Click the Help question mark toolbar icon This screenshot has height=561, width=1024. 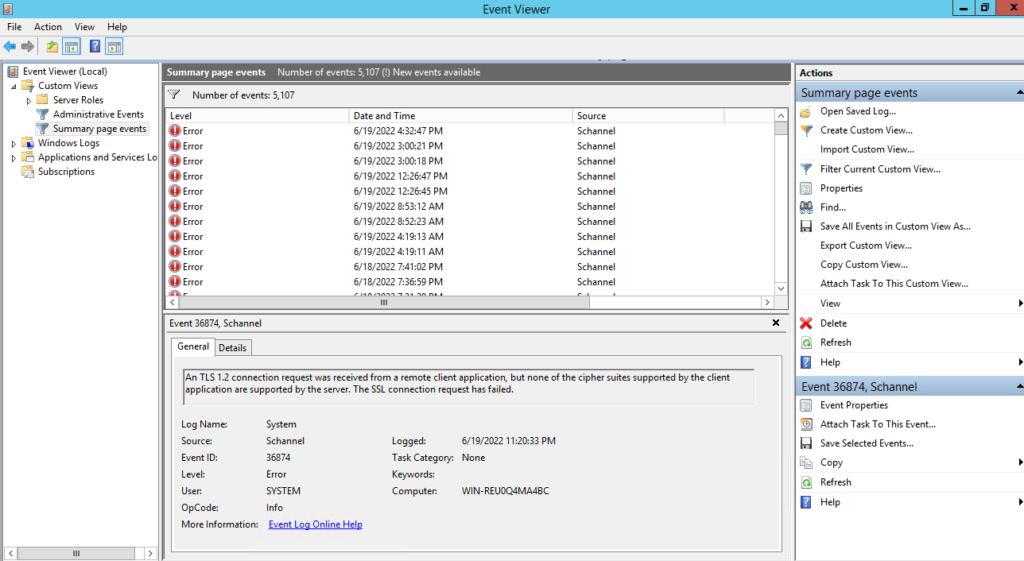click(x=94, y=46)
